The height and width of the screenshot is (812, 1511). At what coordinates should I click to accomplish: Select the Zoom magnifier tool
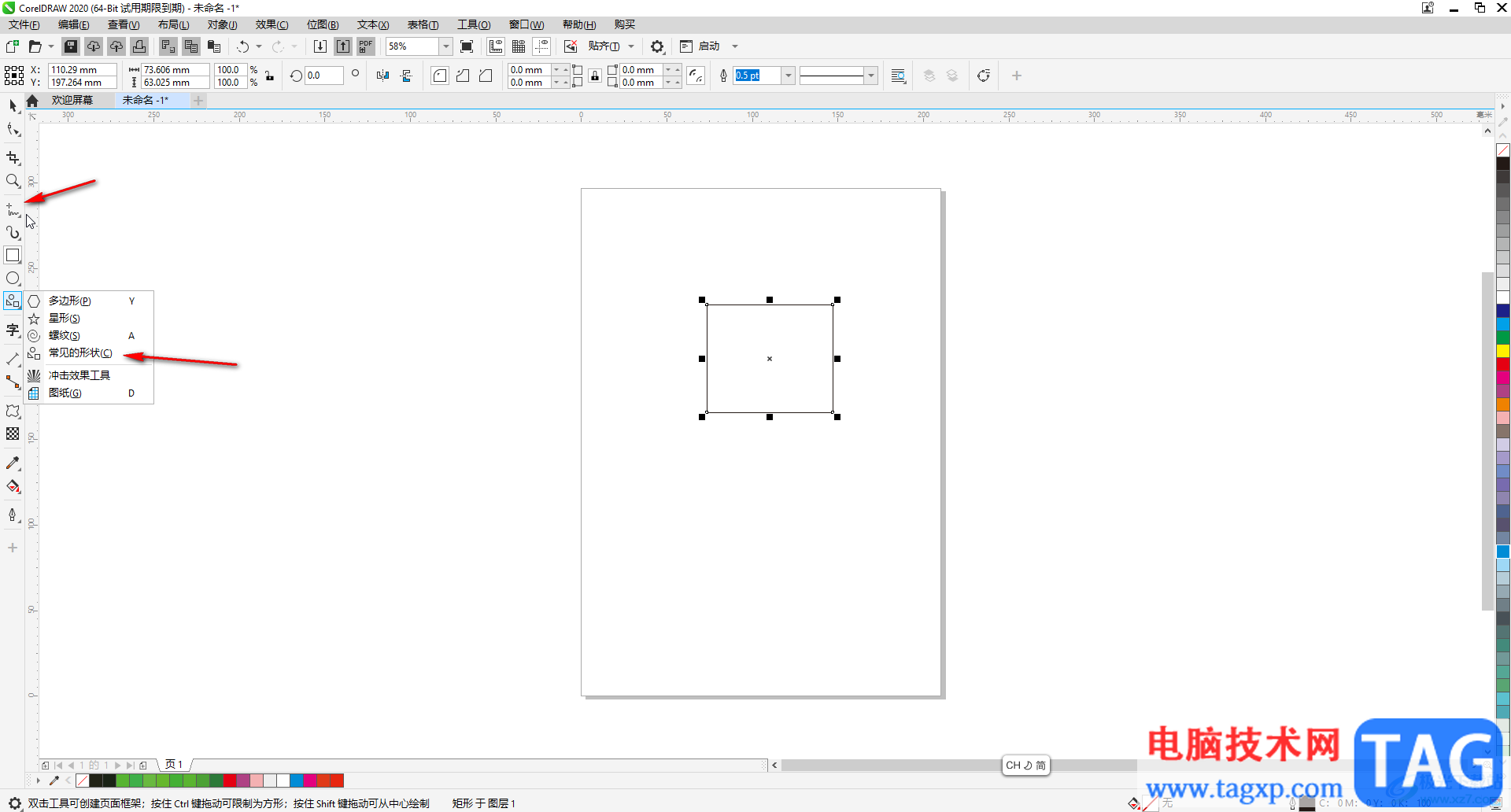(x=13, y=181)
